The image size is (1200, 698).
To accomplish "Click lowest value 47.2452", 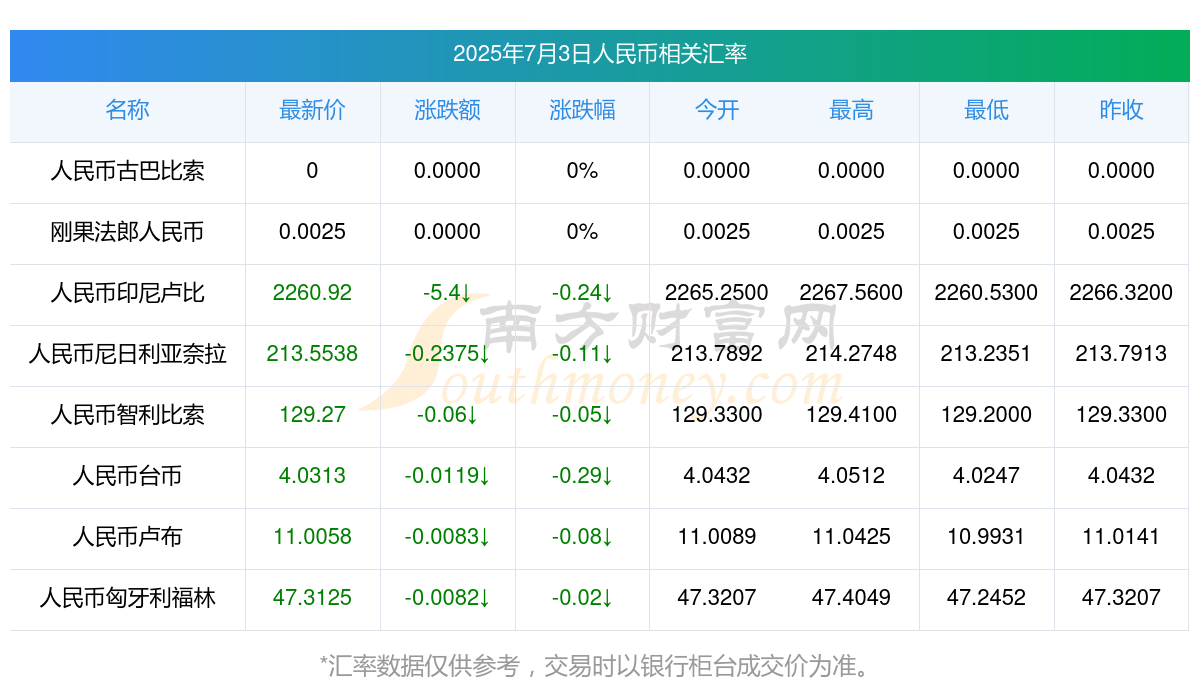I will [x=986, y=598].
